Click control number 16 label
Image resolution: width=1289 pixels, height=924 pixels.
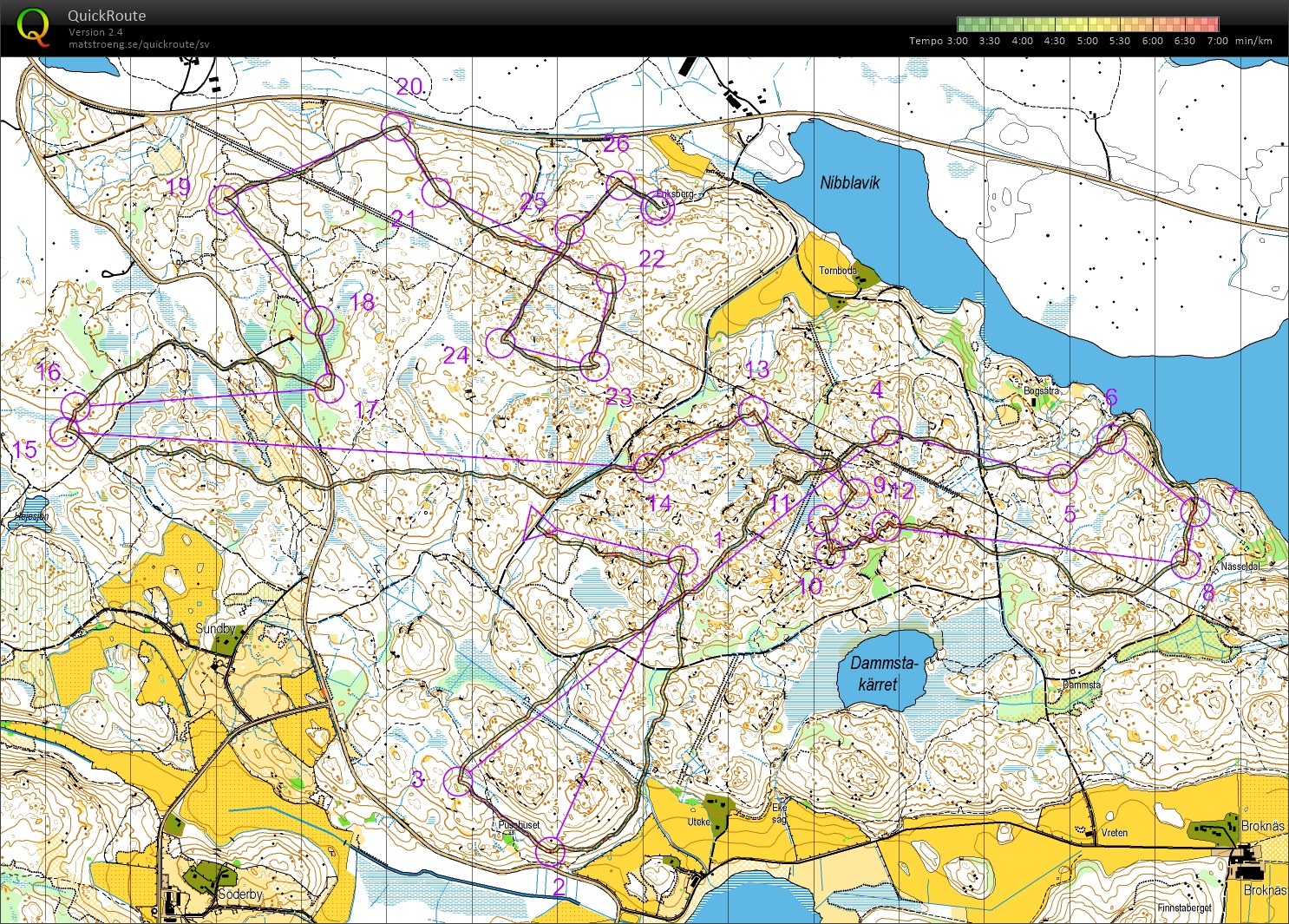[48, 372]
